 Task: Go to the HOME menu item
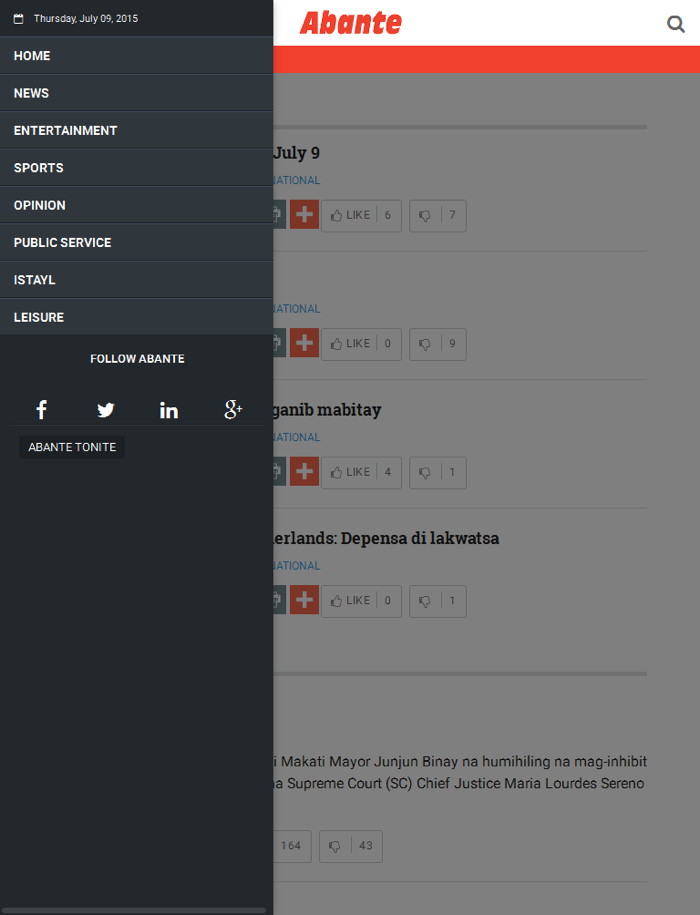click(136, 56)
